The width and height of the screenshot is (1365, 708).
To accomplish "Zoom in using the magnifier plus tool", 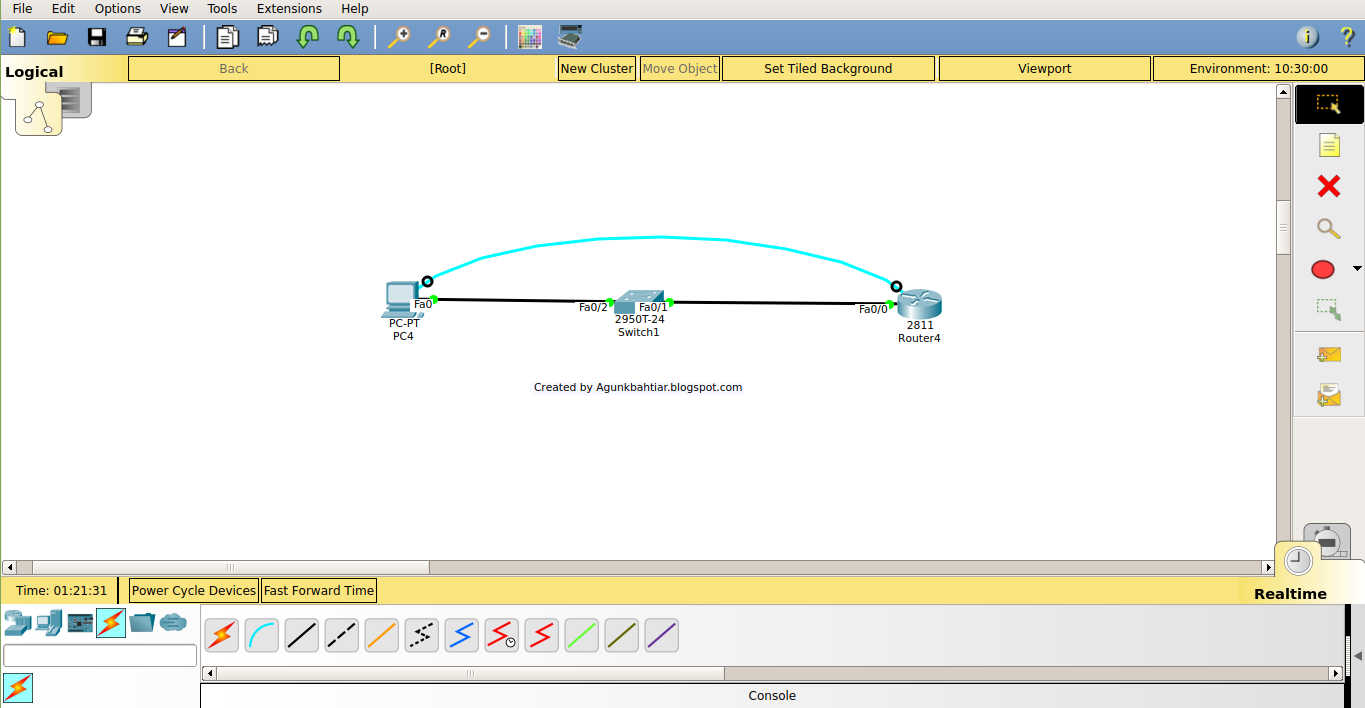I will pos(399,36).
